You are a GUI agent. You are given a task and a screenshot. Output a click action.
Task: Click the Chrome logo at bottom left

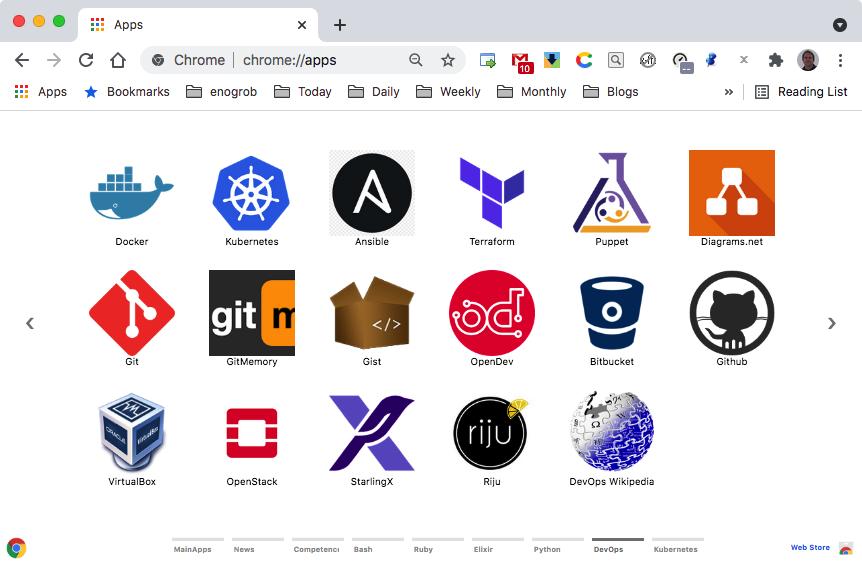[x=16, y=548]
